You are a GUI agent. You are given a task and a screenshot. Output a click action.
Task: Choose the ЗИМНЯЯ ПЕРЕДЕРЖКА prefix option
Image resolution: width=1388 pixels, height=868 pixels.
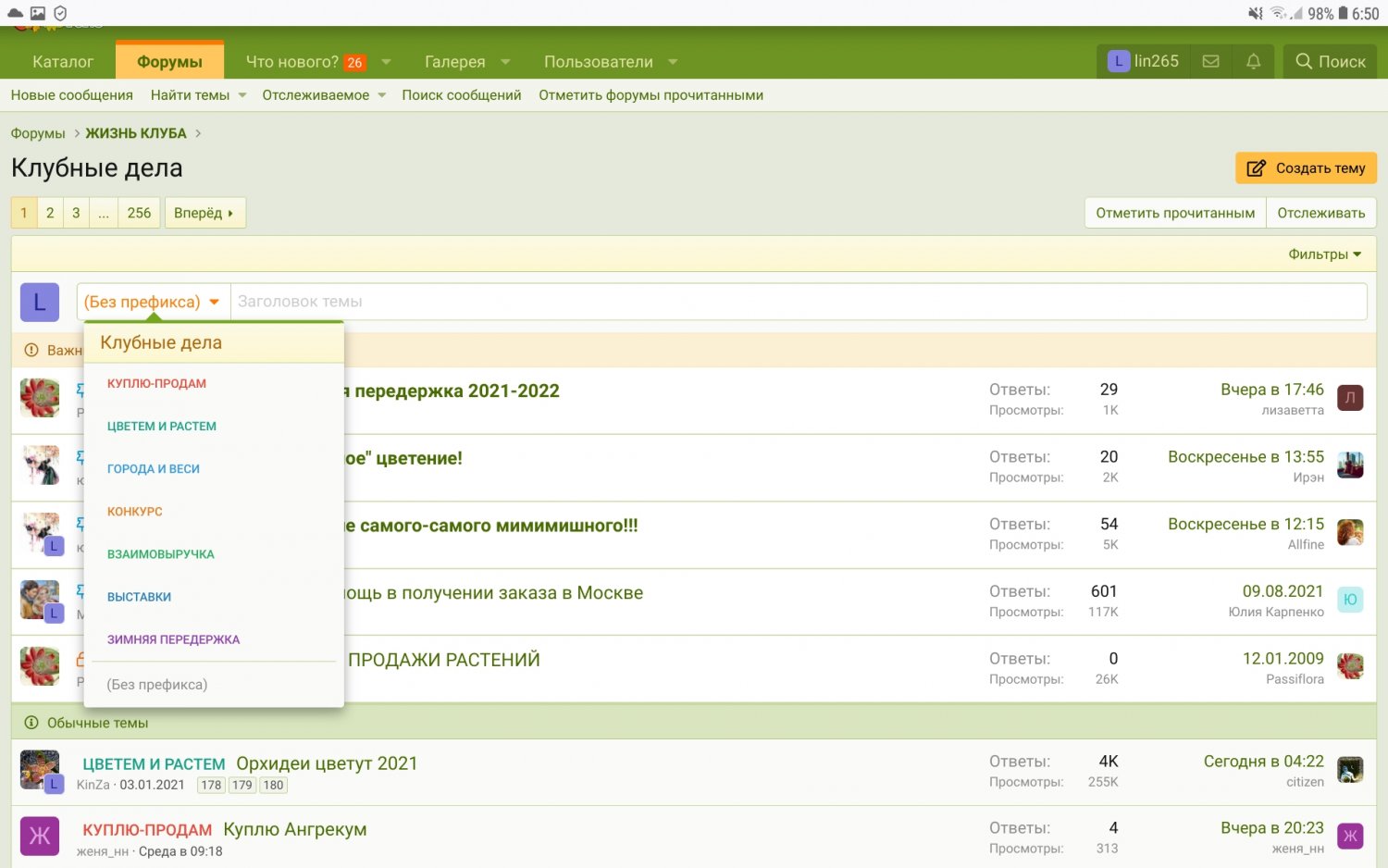coord(173,639)
